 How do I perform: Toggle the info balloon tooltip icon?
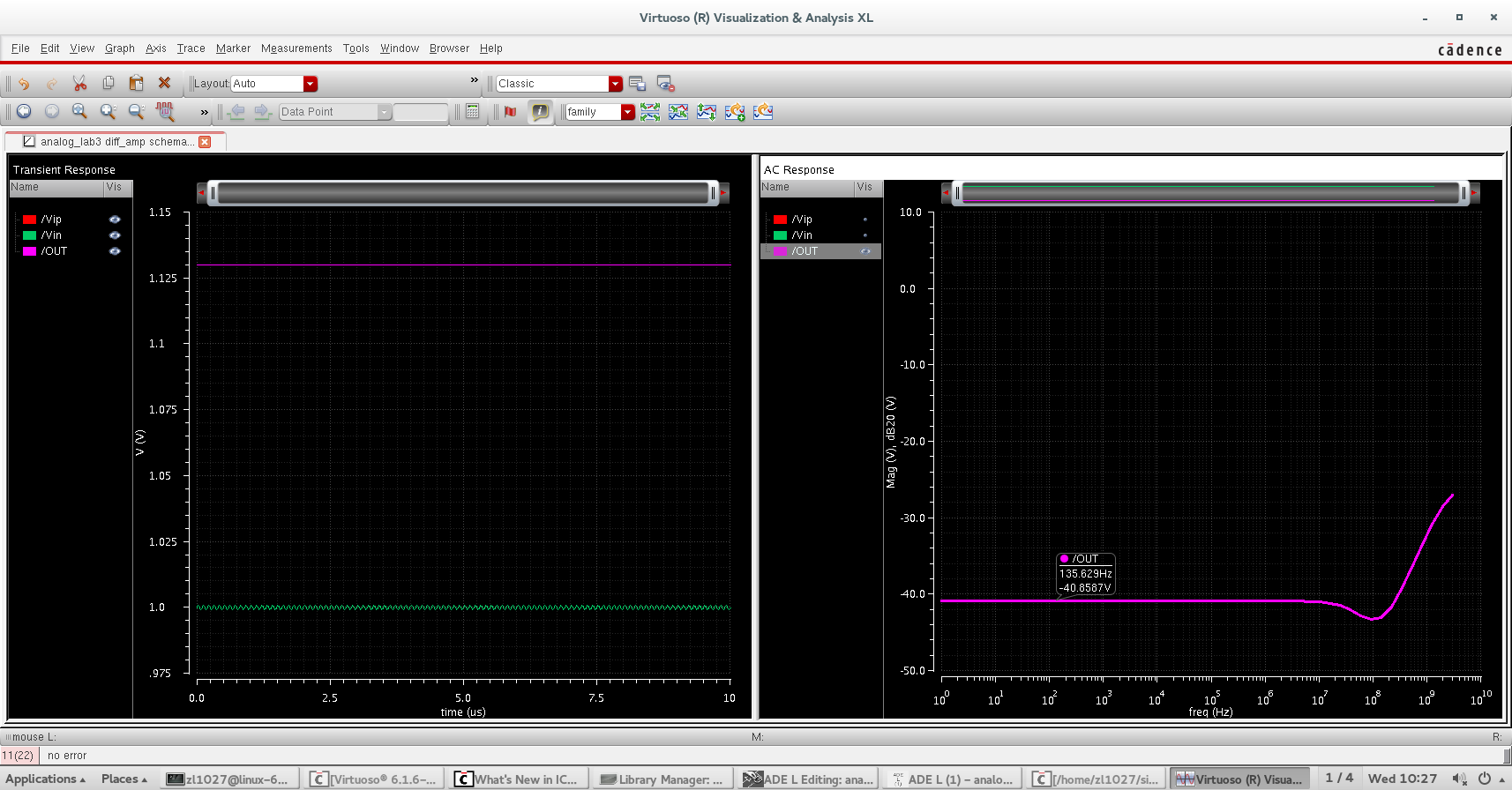click(540, 112)
